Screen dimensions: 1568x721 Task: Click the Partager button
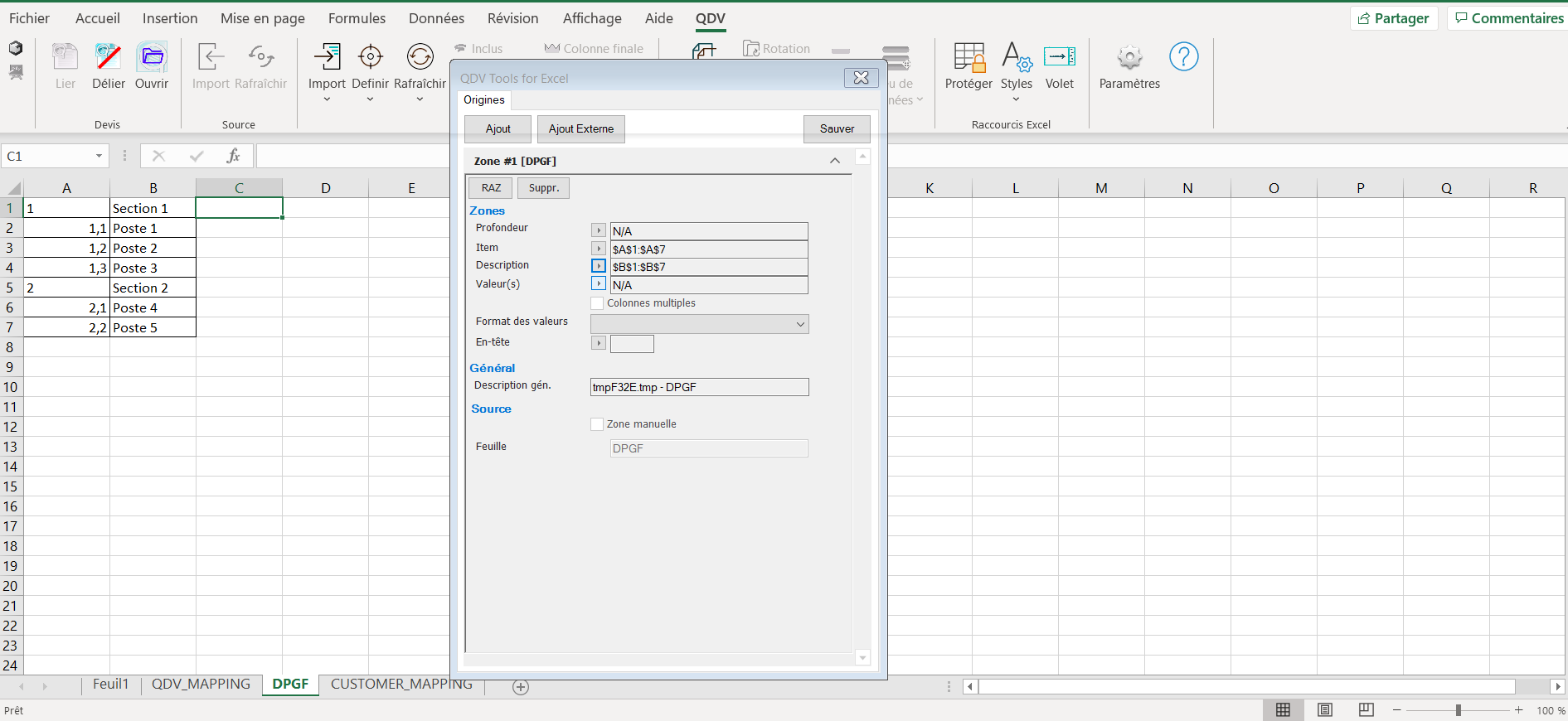point(1394,18)
